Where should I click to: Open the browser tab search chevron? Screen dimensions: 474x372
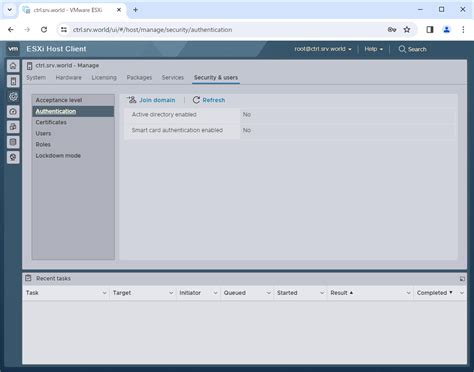tap(10, 10)
